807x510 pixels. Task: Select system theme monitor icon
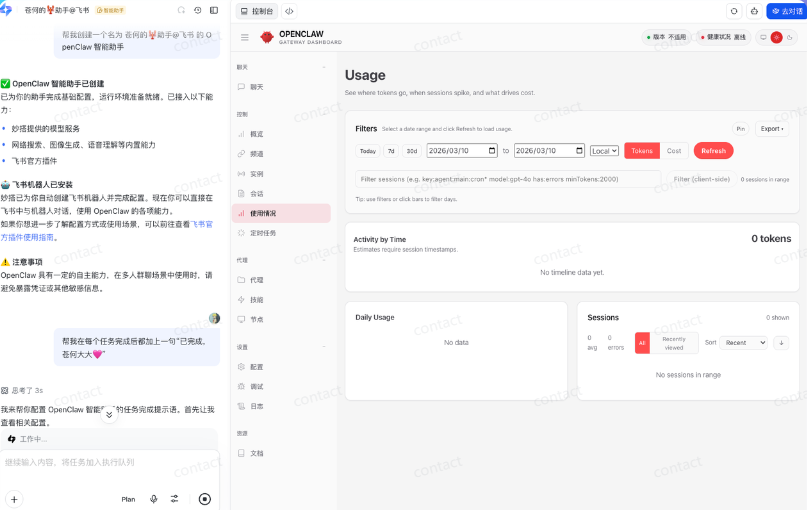tap(763, 37)
